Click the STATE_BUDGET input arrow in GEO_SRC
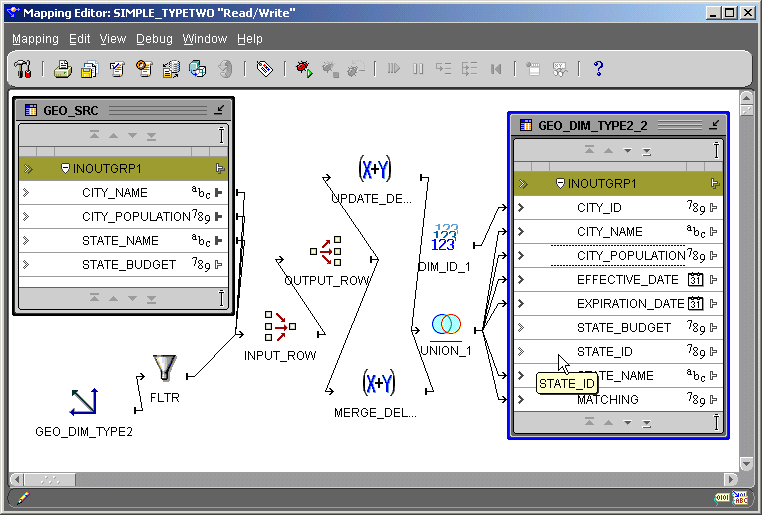 point(26,265)
